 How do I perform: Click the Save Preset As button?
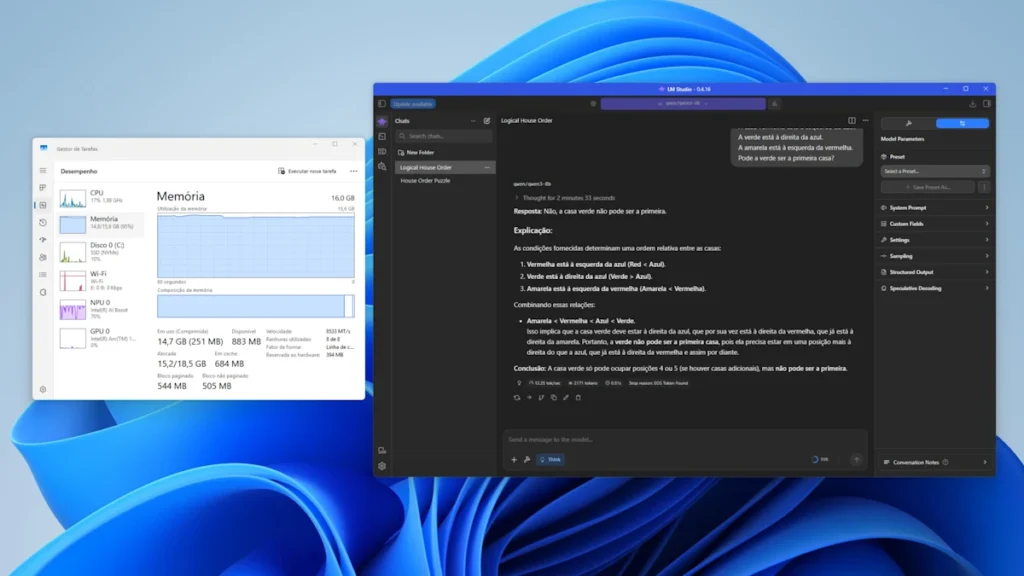[x=927, y=187]
